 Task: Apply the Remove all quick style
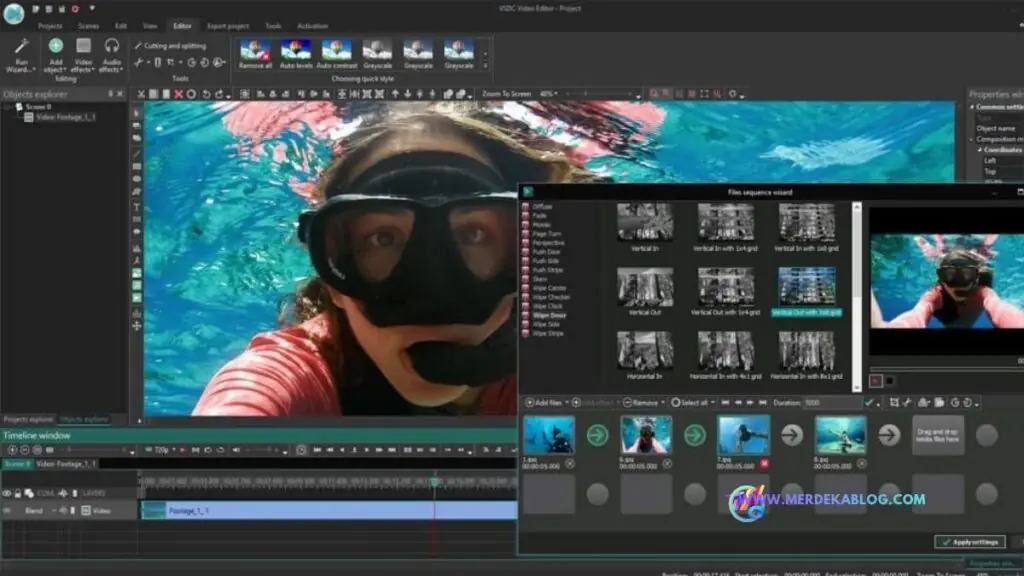(255, 54)
